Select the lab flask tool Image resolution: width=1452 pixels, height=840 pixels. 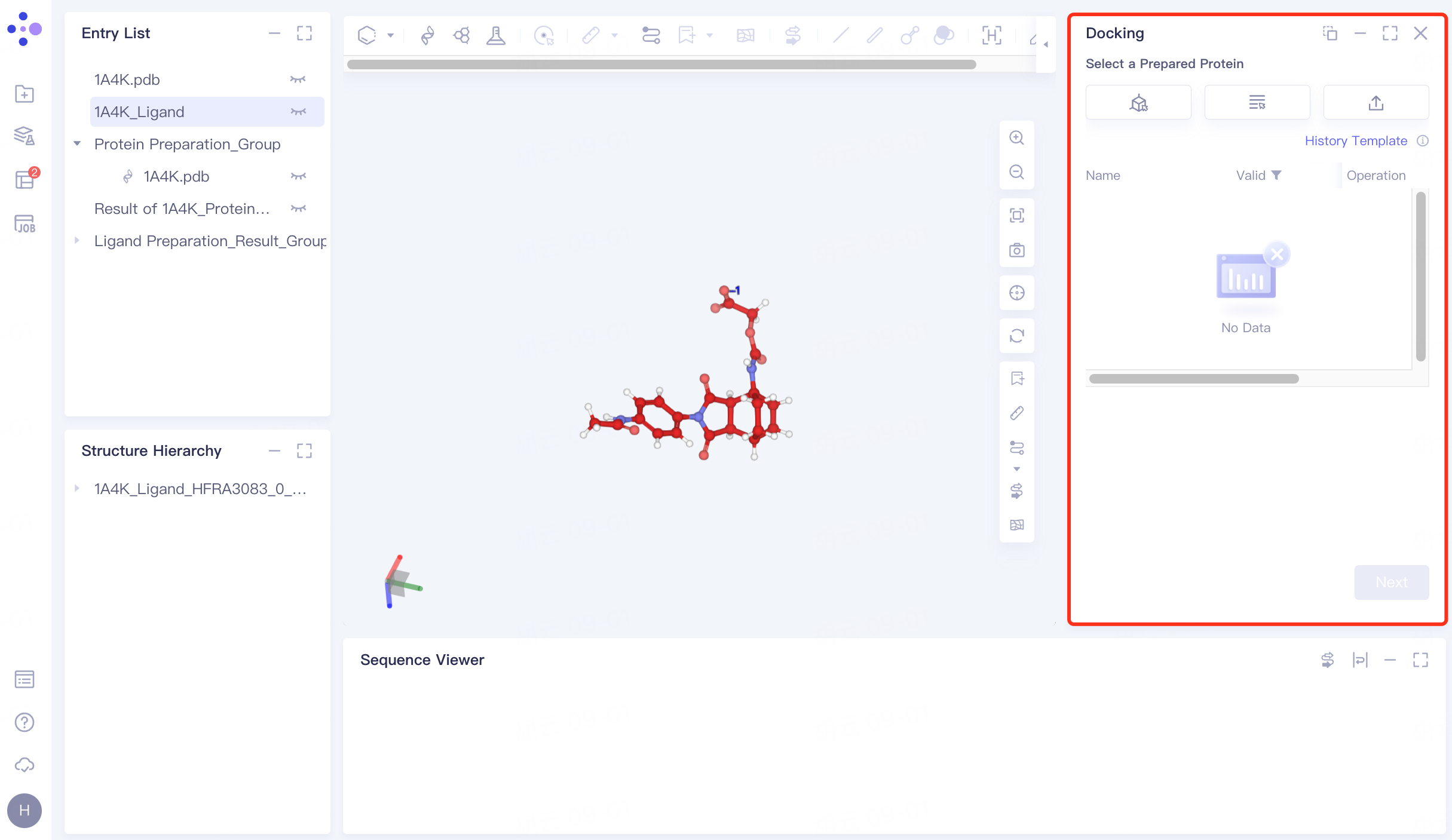(x=497, y=35)
